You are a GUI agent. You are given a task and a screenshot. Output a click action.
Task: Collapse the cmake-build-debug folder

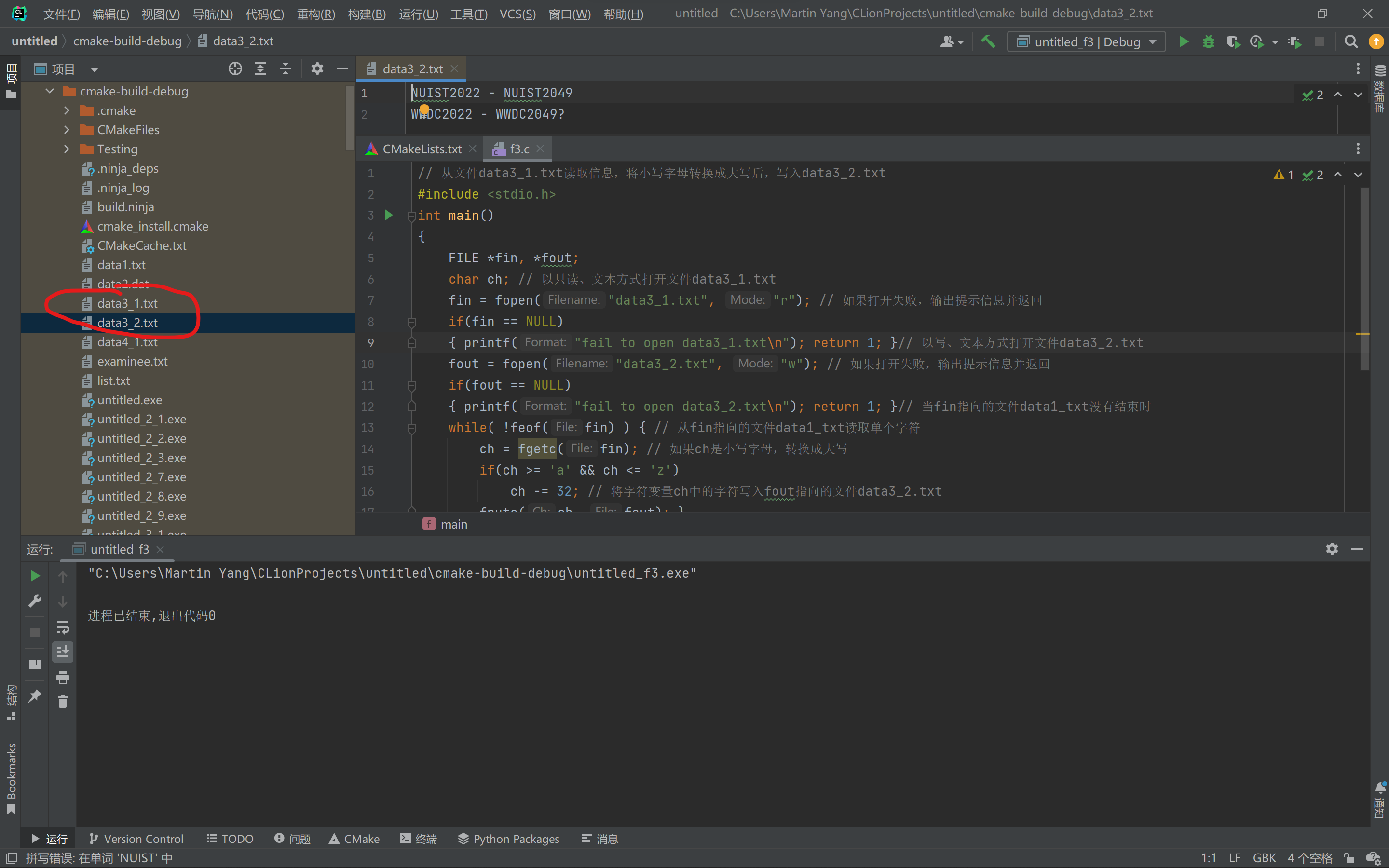click(x=50, y=91)
